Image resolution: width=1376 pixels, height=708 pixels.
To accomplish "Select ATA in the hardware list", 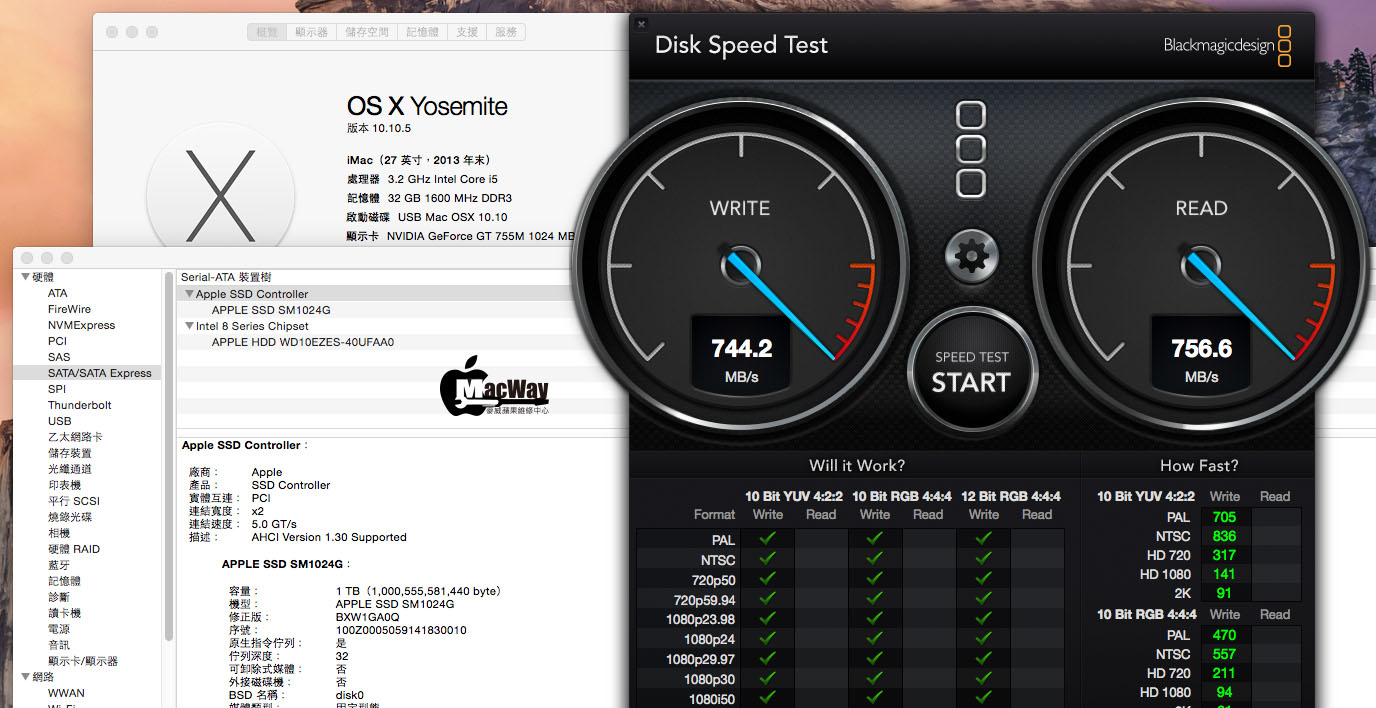I will 58,293.
